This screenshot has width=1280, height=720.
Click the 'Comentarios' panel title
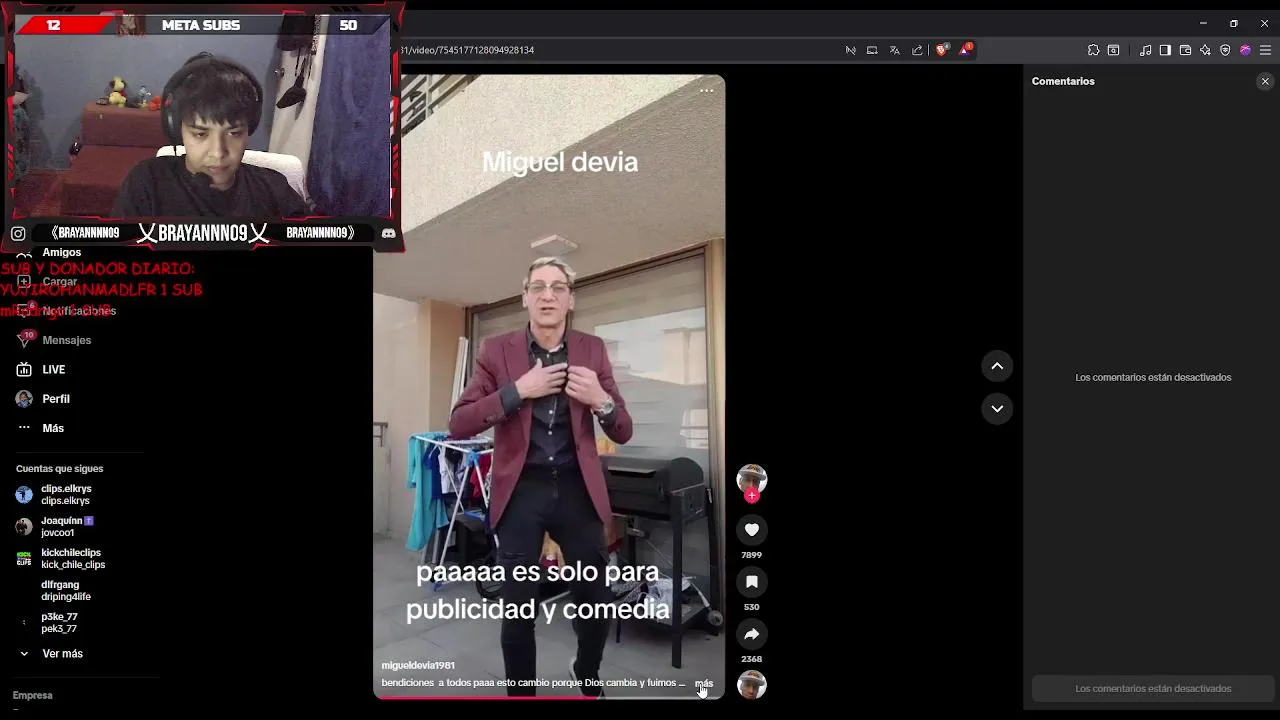click(1063, 81)
